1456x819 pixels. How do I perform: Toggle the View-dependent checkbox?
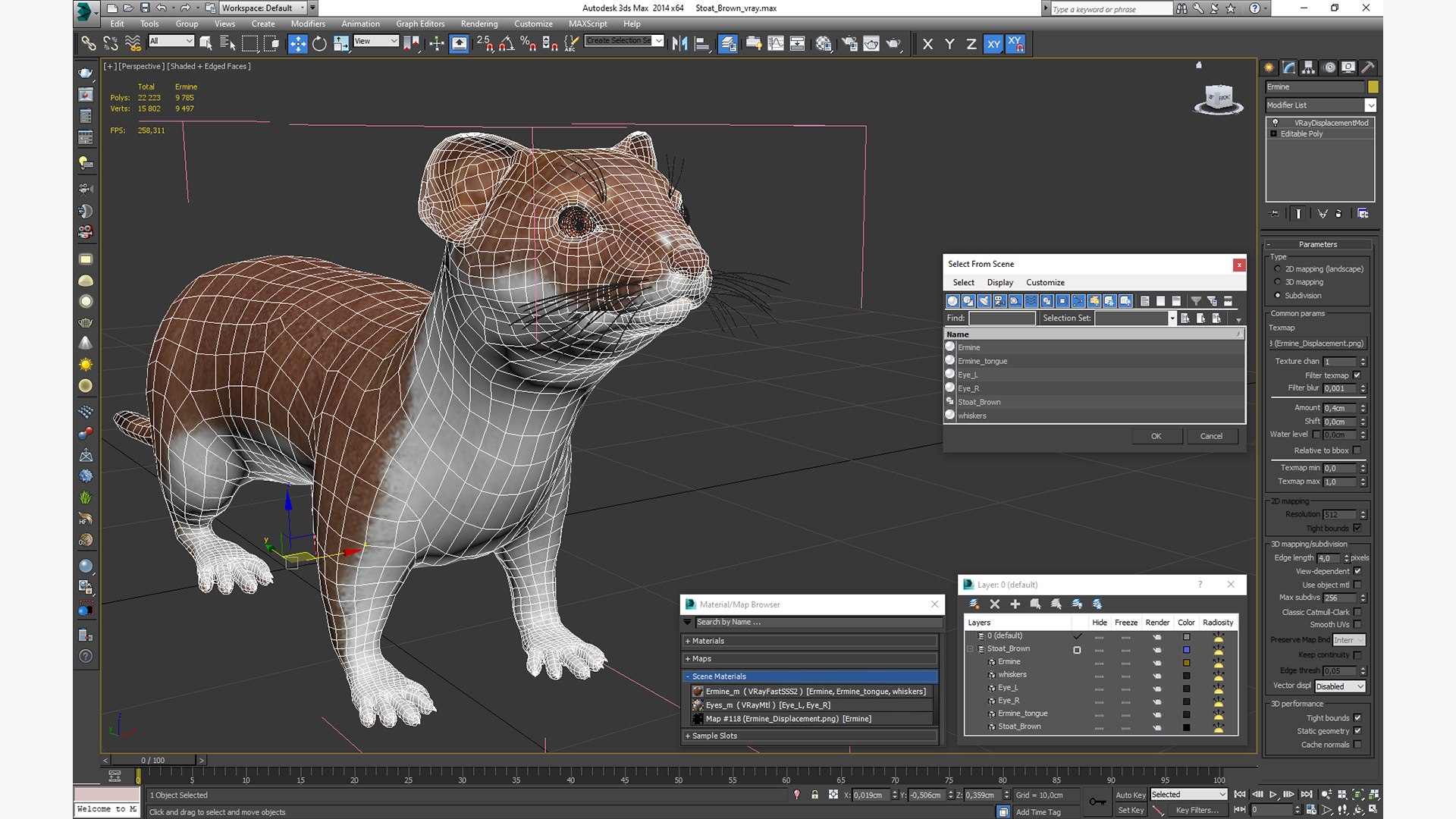[1357, 571]
